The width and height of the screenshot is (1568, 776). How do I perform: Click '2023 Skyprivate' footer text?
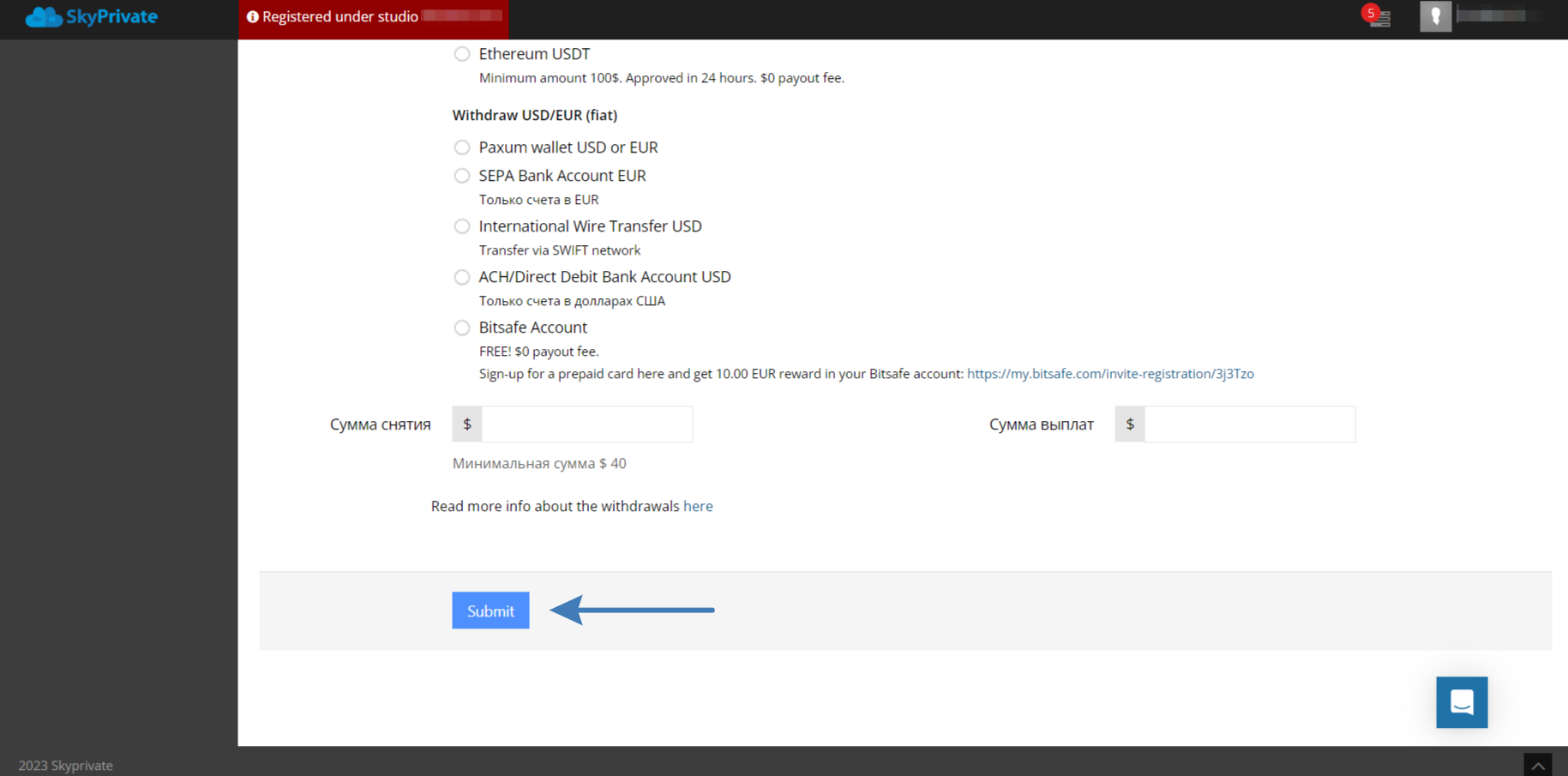tap(66, 766)
